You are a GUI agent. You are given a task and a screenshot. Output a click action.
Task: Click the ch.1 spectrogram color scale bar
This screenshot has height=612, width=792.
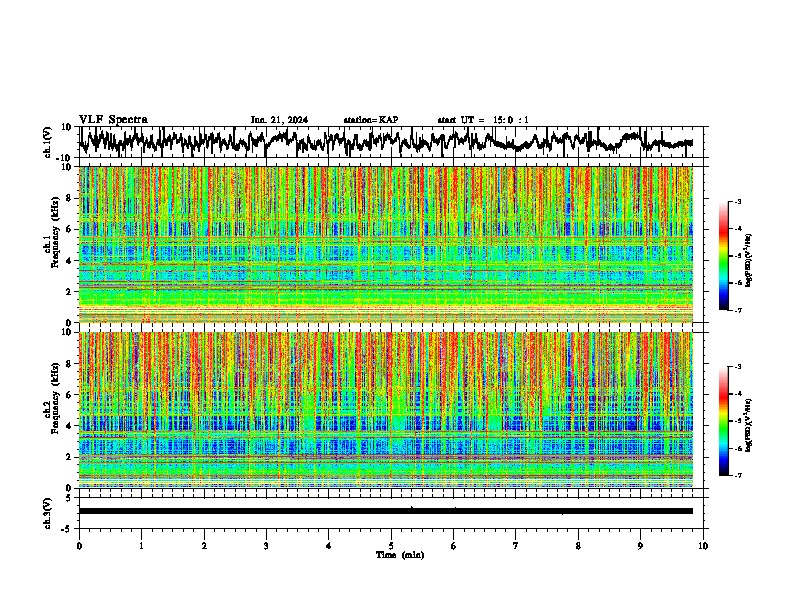724,256
